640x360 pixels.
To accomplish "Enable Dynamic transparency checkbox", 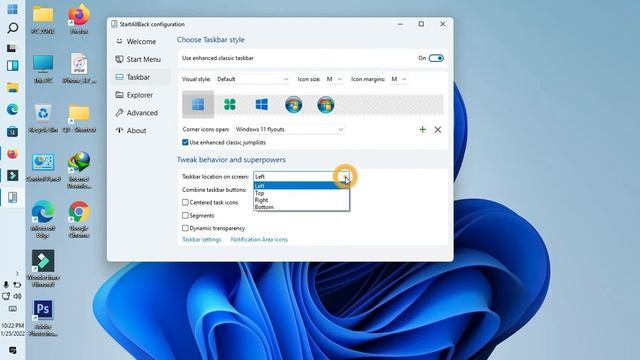I will coord(185,228).
